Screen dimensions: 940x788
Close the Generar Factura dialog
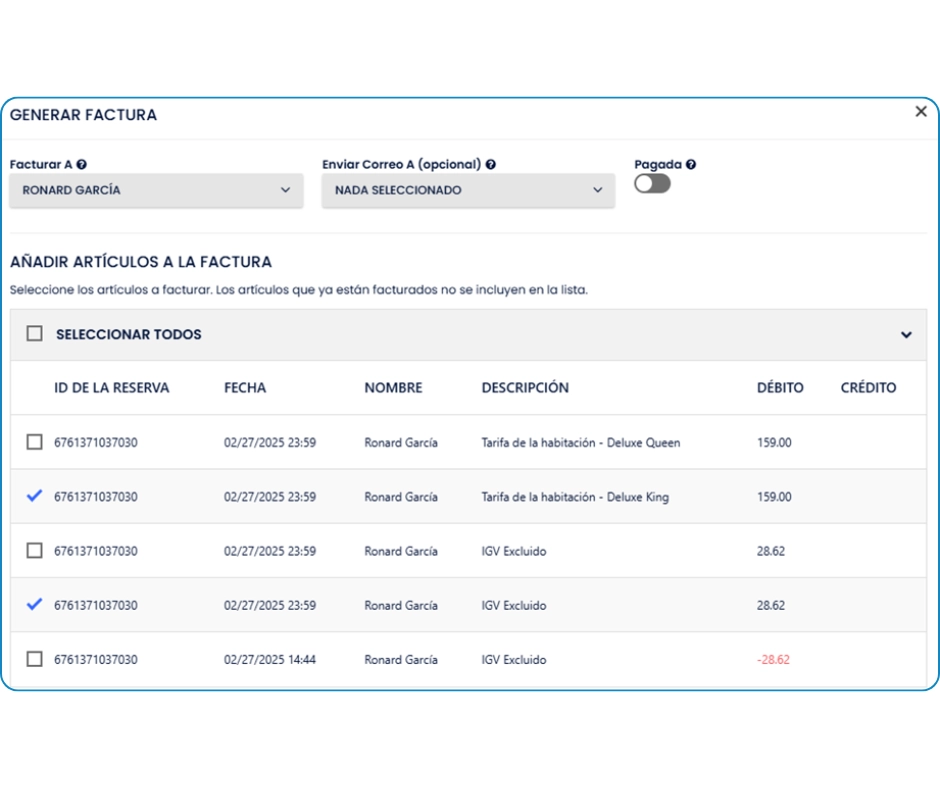tap(921, 112)
